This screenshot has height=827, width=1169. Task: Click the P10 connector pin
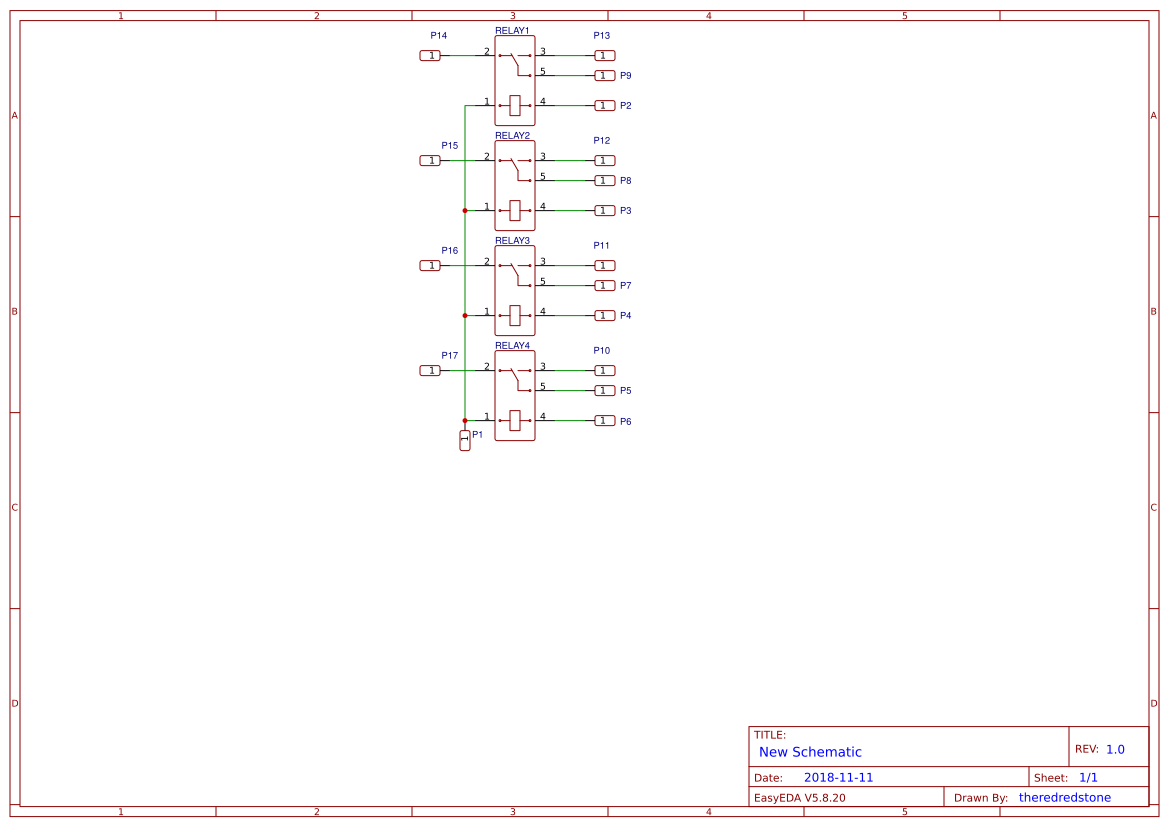click(605, 371)
